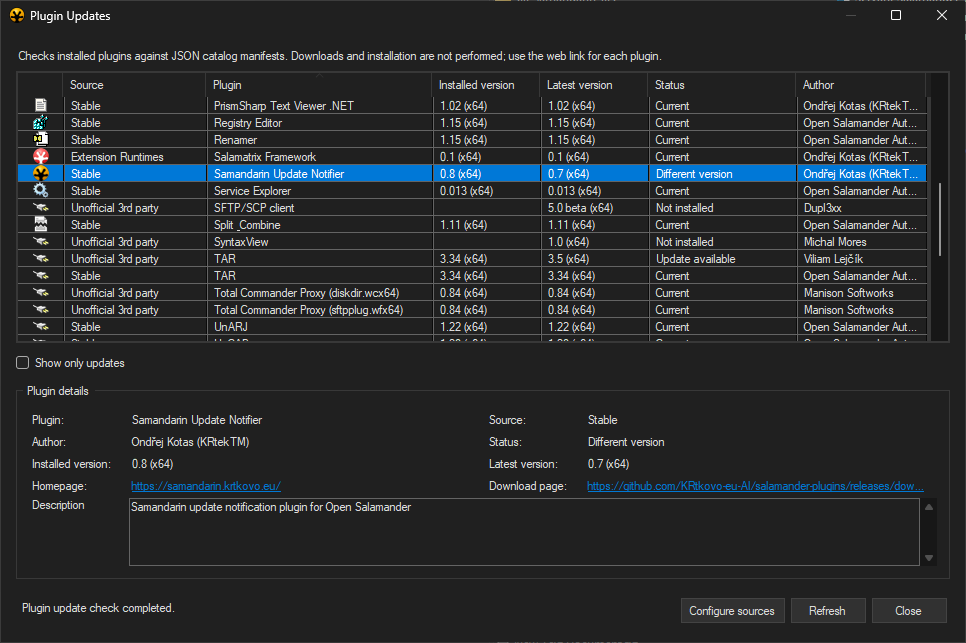This screenshot has height=643, width=966.
Task: Click the 3.5 (x64) latest version cell
Action: 569,259
